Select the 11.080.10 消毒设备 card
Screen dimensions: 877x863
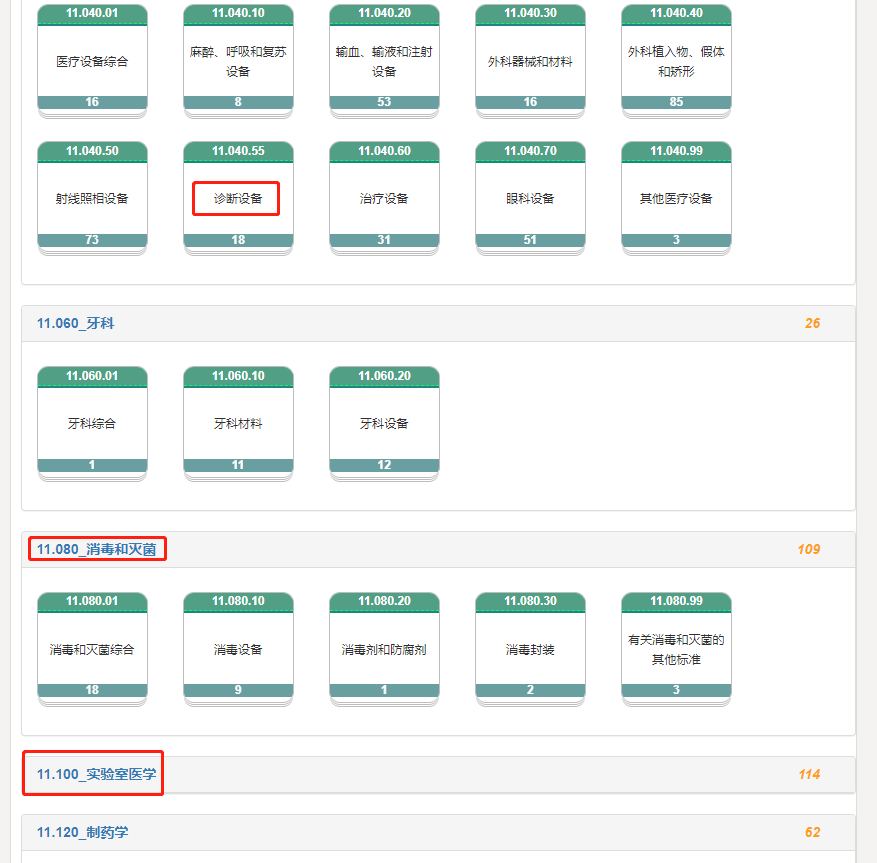tap(238, 650)
